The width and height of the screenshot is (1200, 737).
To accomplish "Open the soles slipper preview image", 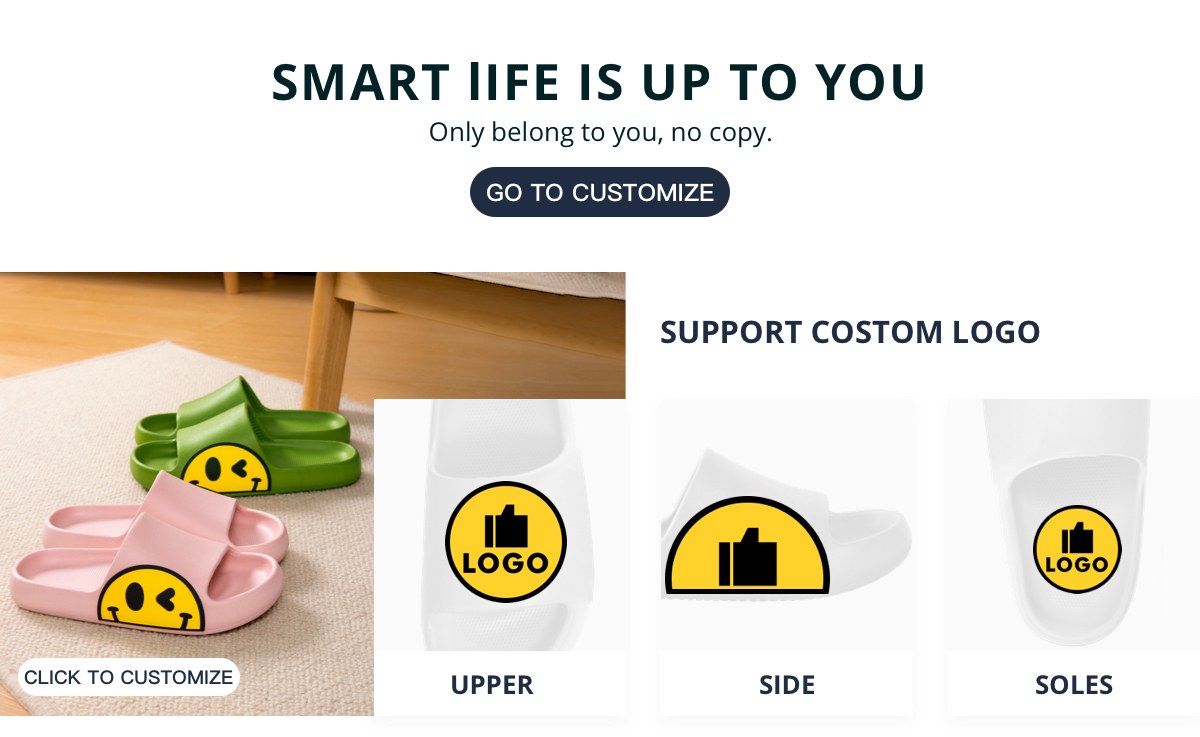I will coord(1073,525).
